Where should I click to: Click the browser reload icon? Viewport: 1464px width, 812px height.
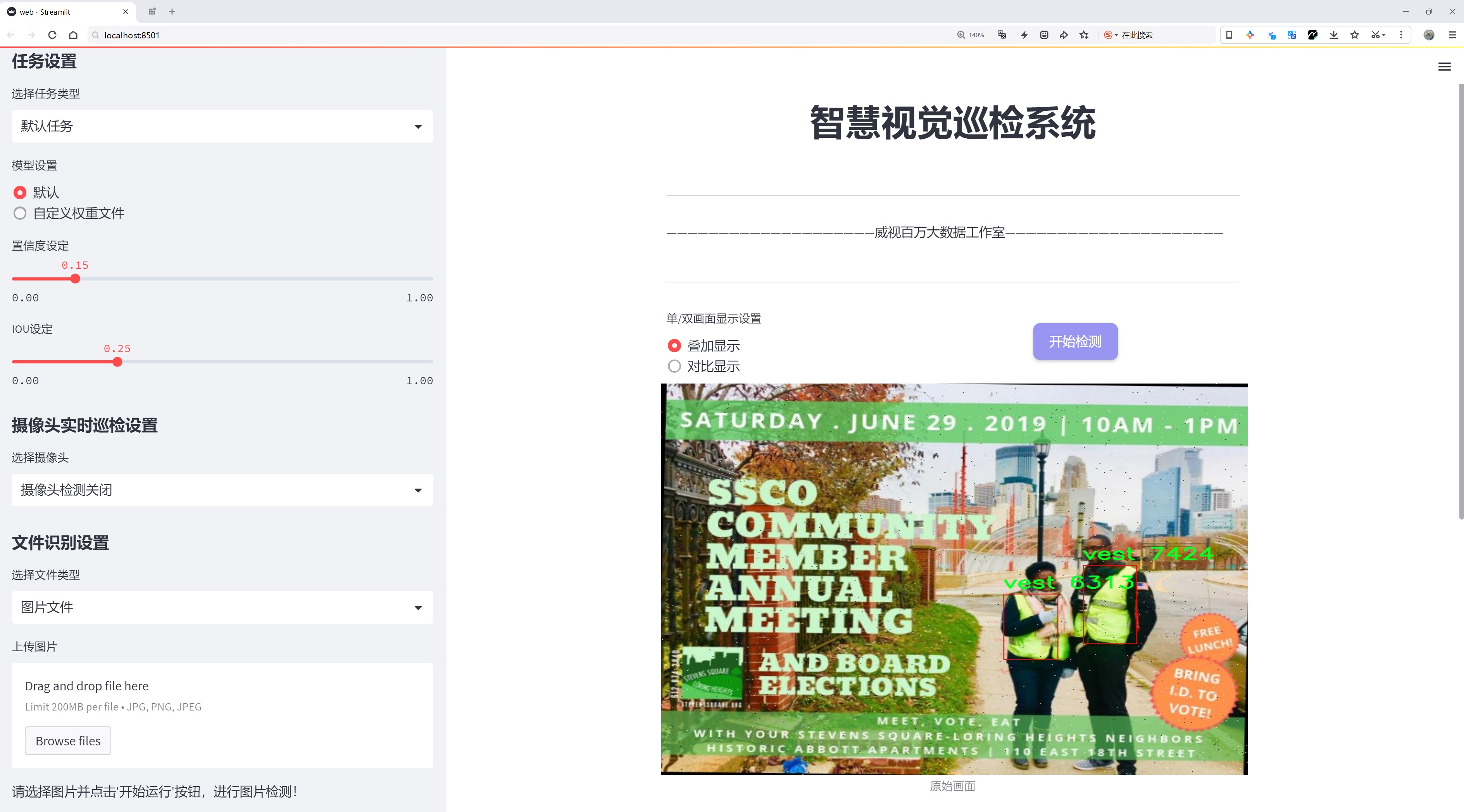click(x=52, y=35)
